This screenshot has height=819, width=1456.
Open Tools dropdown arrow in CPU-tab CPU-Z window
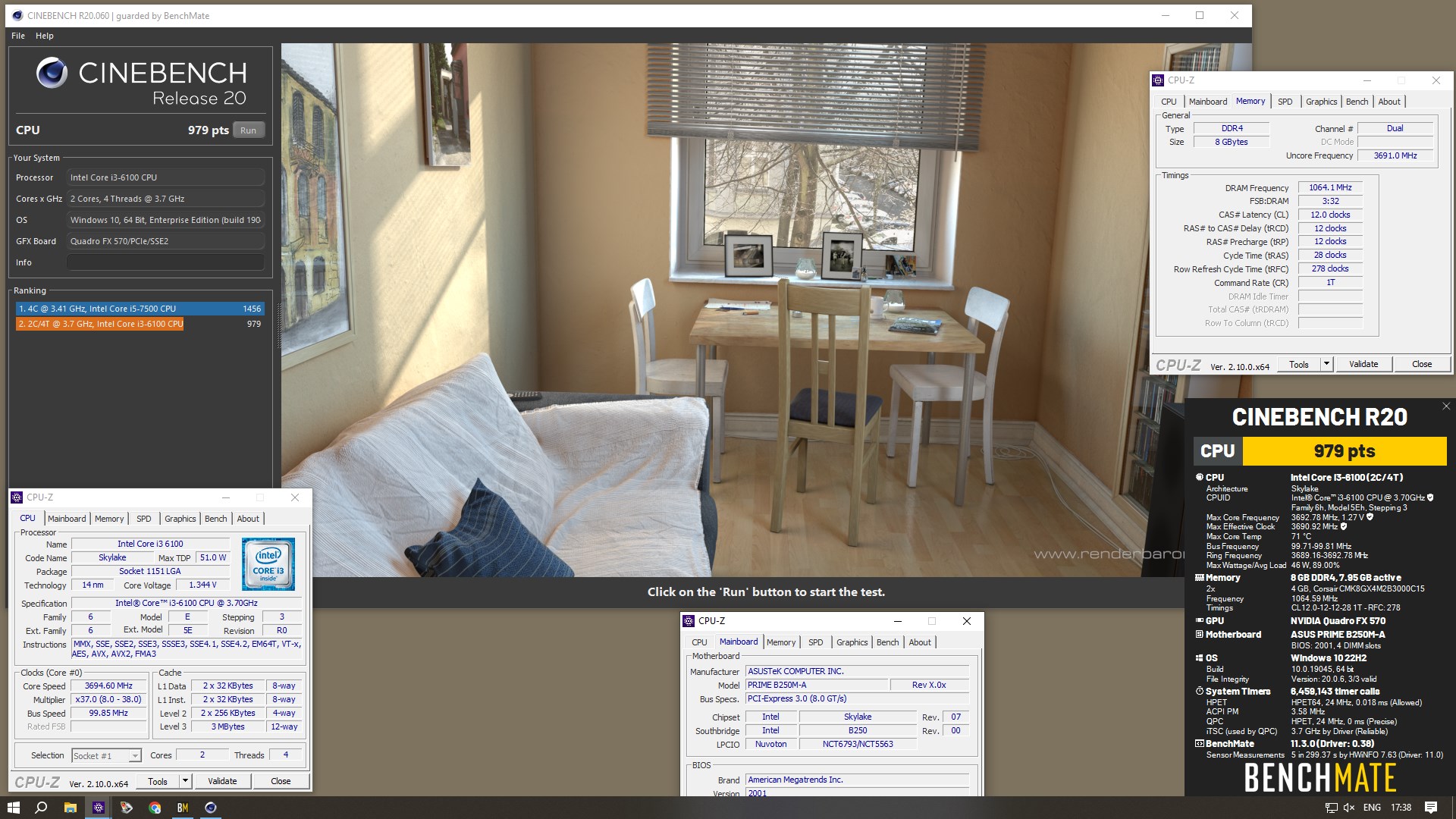[x=184, y=781]
